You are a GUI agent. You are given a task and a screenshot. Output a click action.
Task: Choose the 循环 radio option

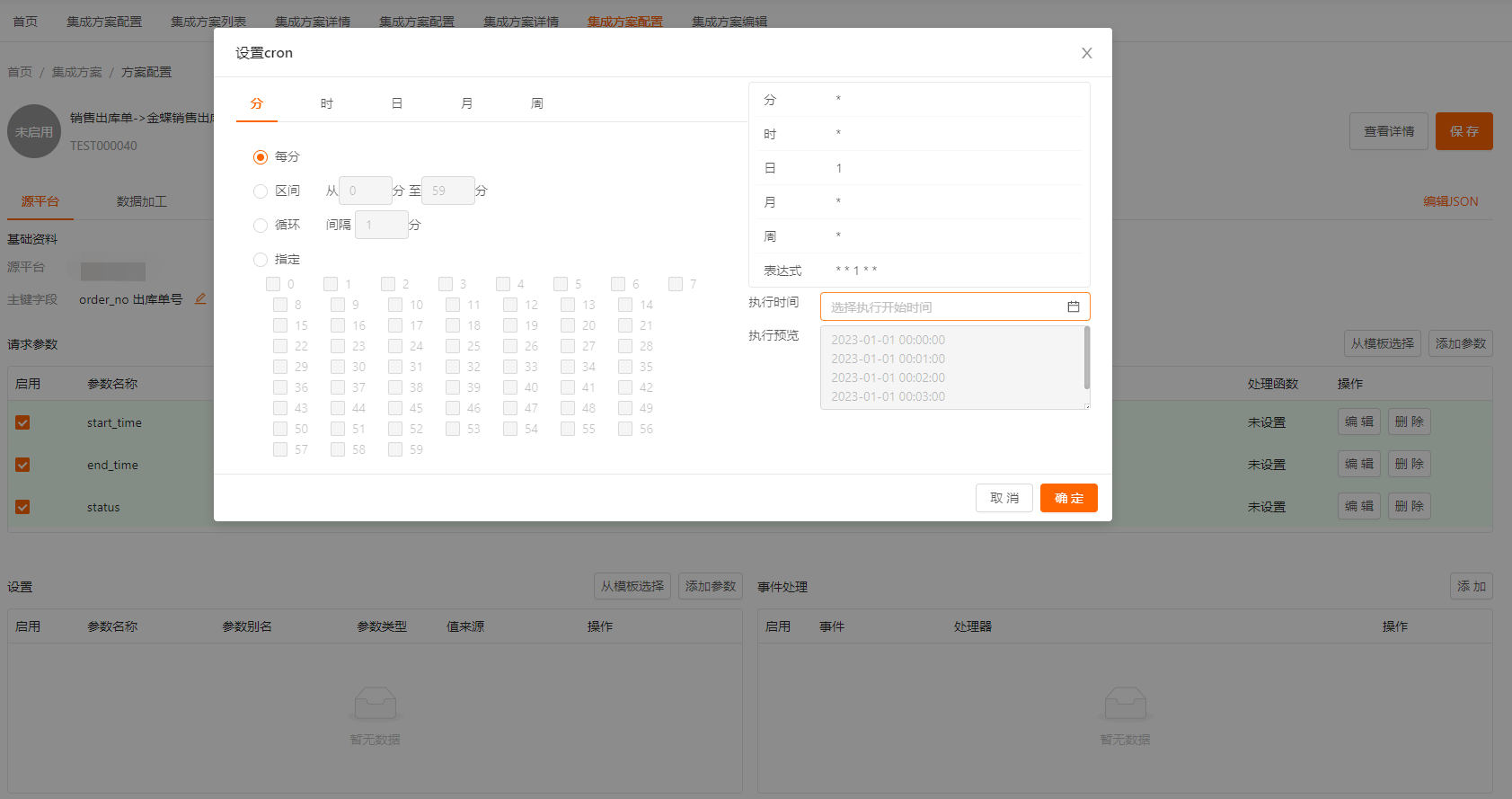coord(261,226)
